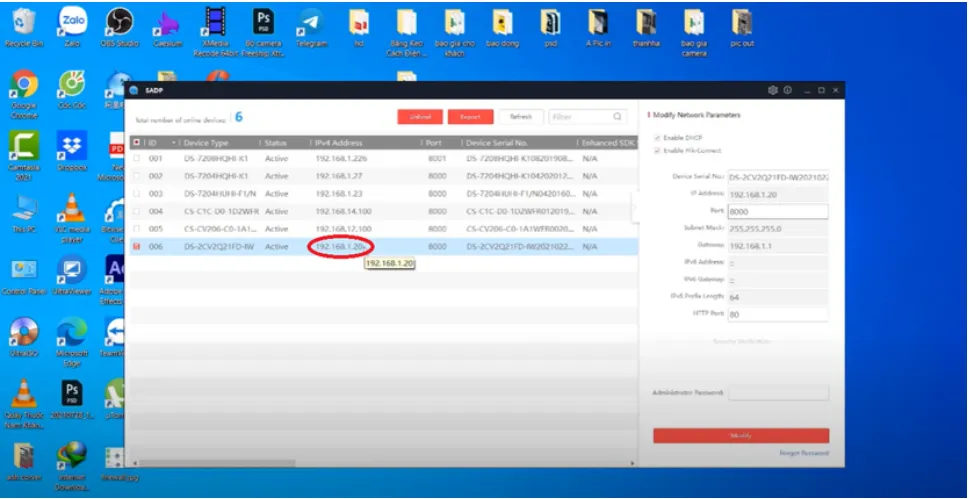Viewport: 969px width, 499px height.
Task: Open This PC icon
Action: (x=23, y=213)
